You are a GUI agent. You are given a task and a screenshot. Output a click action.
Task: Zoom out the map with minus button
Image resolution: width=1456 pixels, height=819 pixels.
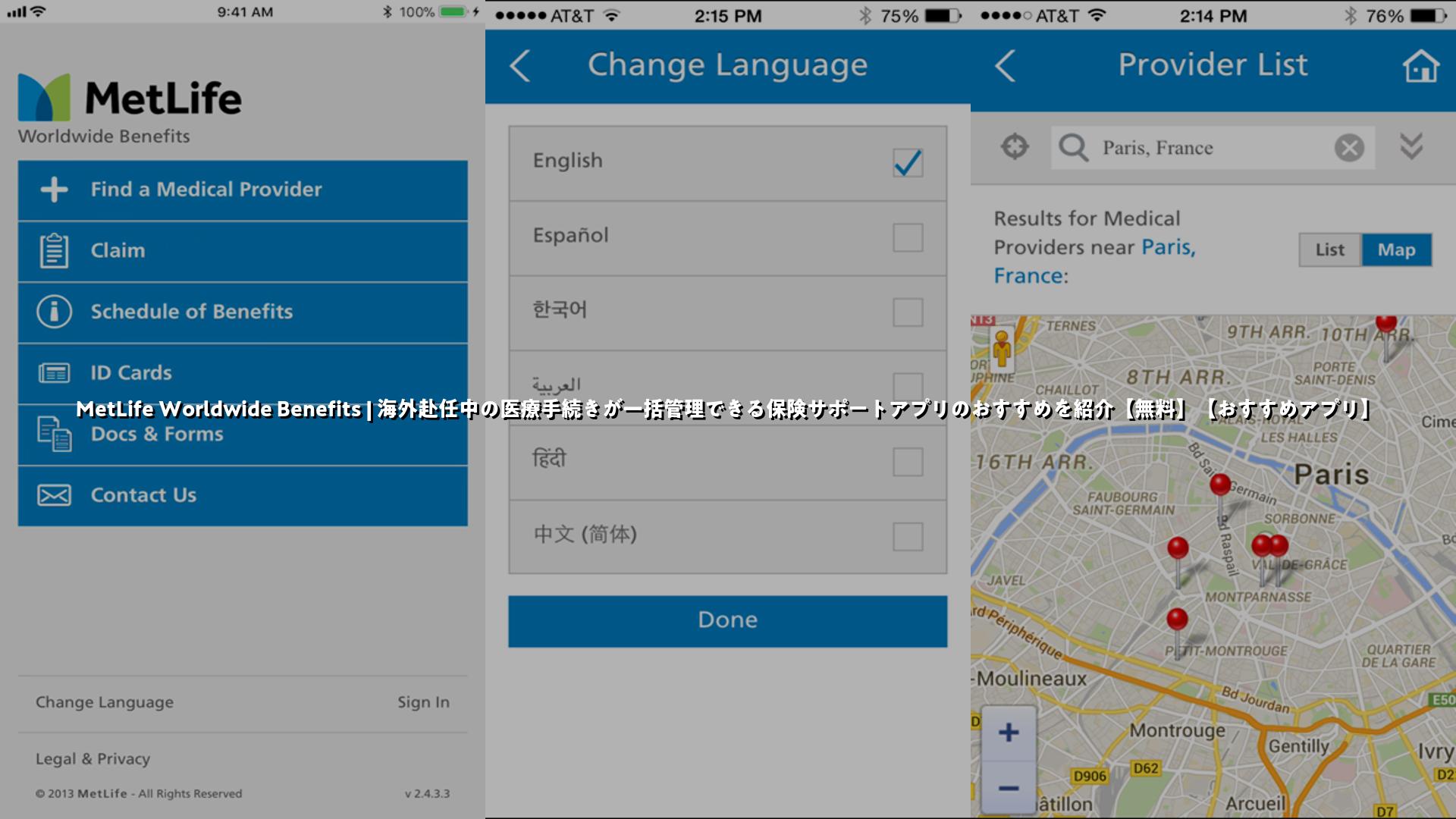pyautogui.click(x=1009, y=789)
